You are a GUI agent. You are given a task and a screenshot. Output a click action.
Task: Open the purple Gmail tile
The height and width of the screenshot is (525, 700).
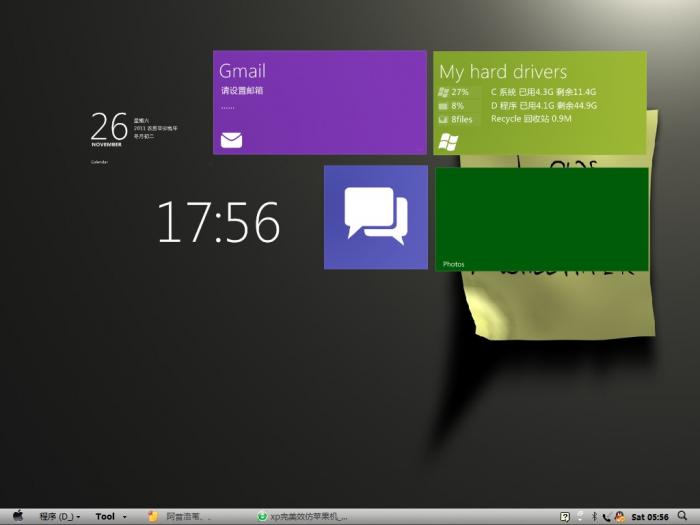click(x=320, y=102)
